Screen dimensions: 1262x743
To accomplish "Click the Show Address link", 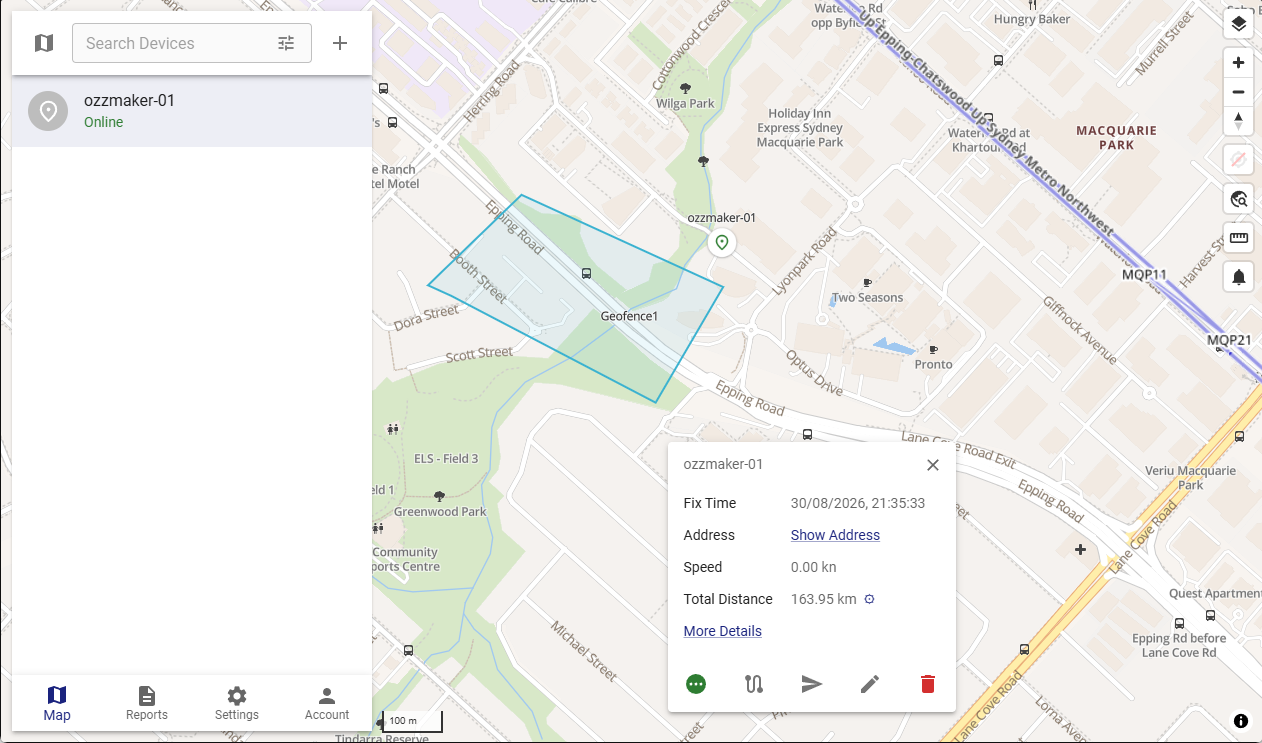I will coord(835,535).
